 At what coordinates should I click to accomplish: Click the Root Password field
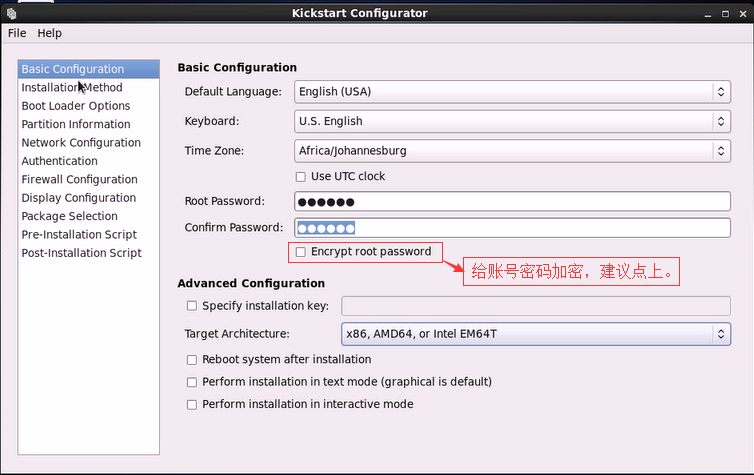pyautogui.click(x=512, y=201)
